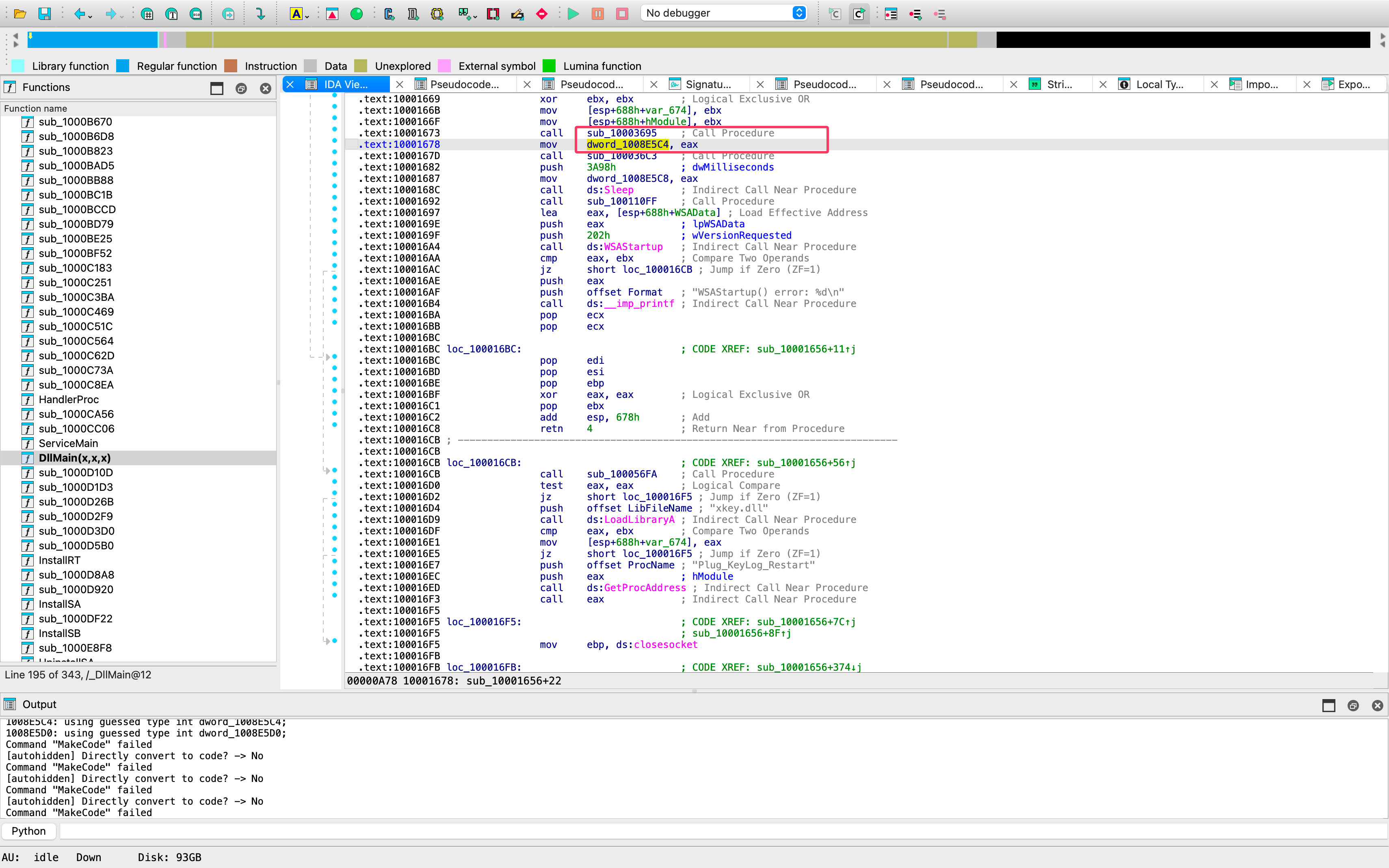The image size is (1389, 868).
Task: Click the Save database floppy icon
Action: point(44,13)
